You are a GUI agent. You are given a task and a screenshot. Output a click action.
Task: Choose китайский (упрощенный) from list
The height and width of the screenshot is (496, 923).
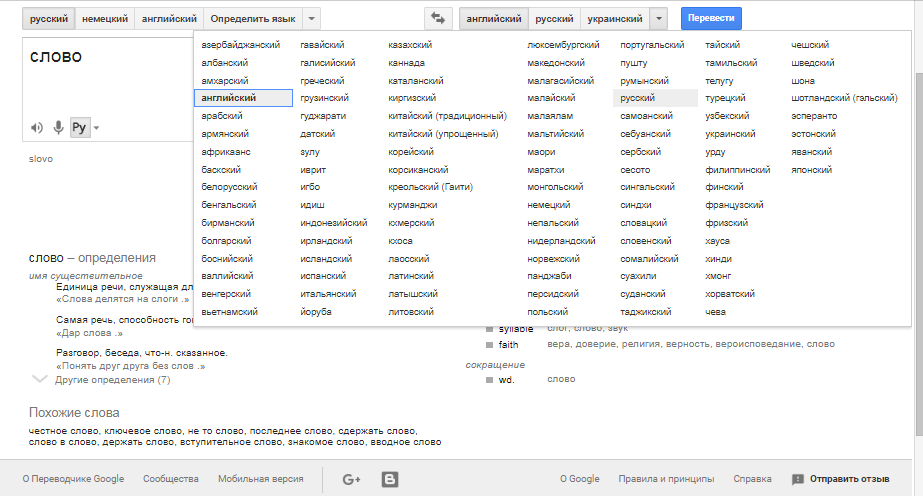(443, 134)
